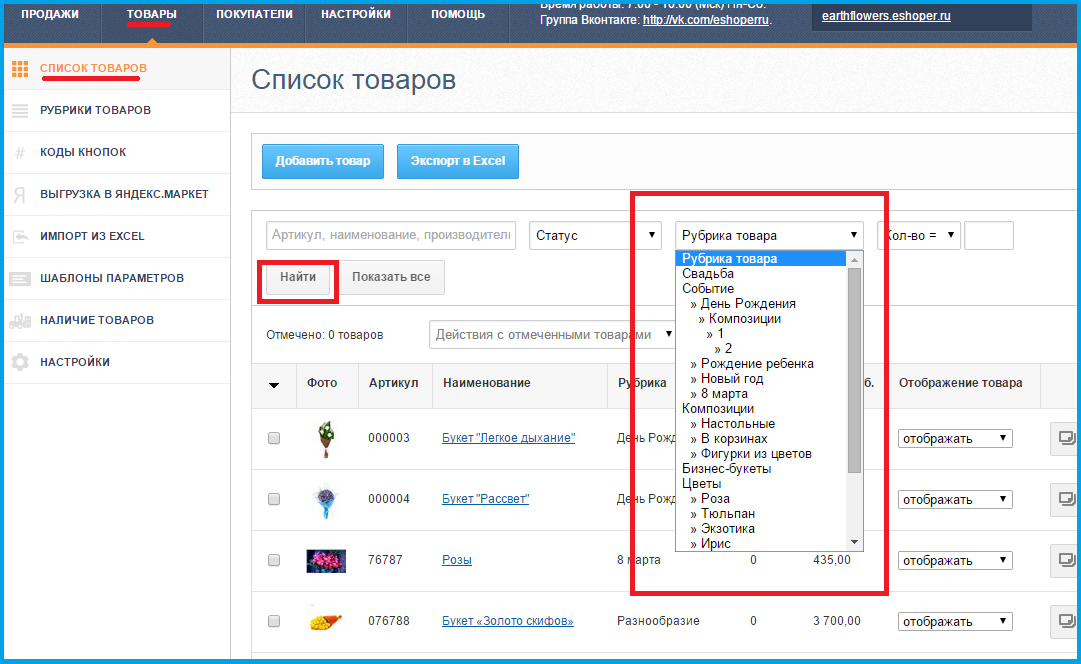Viewport: 1081px width, 664px height.
Task: Select Бизнес-букеты in the rubric list
Action: coord(727,469)
